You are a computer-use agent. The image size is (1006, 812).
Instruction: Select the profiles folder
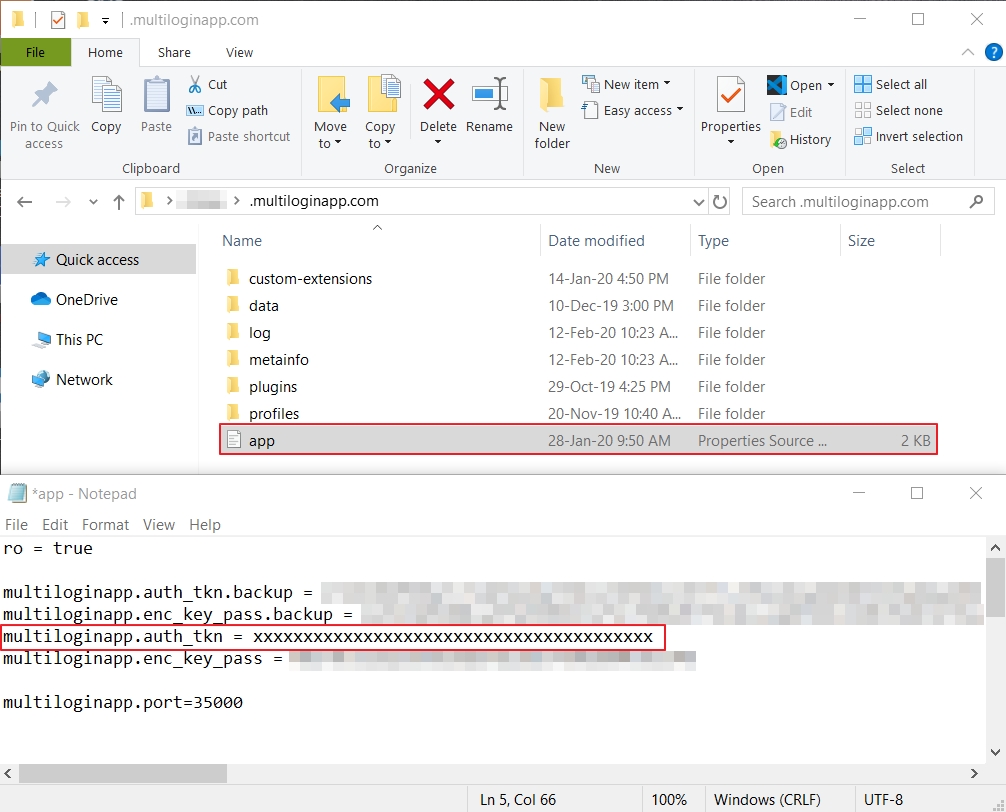[x=274, y=413]
